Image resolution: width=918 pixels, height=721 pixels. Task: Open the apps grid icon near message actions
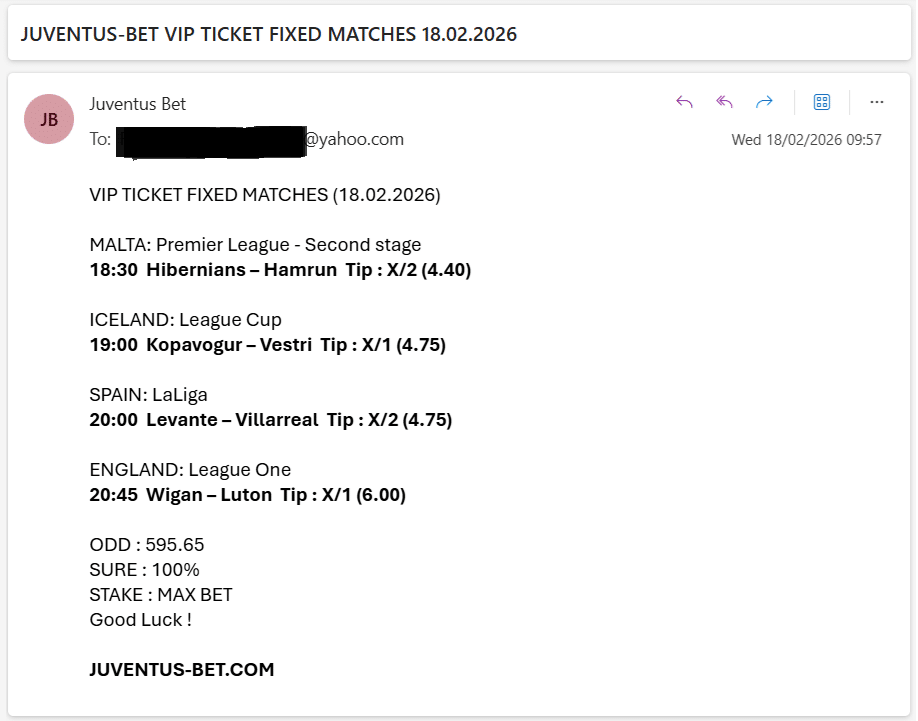click(821, 102)
